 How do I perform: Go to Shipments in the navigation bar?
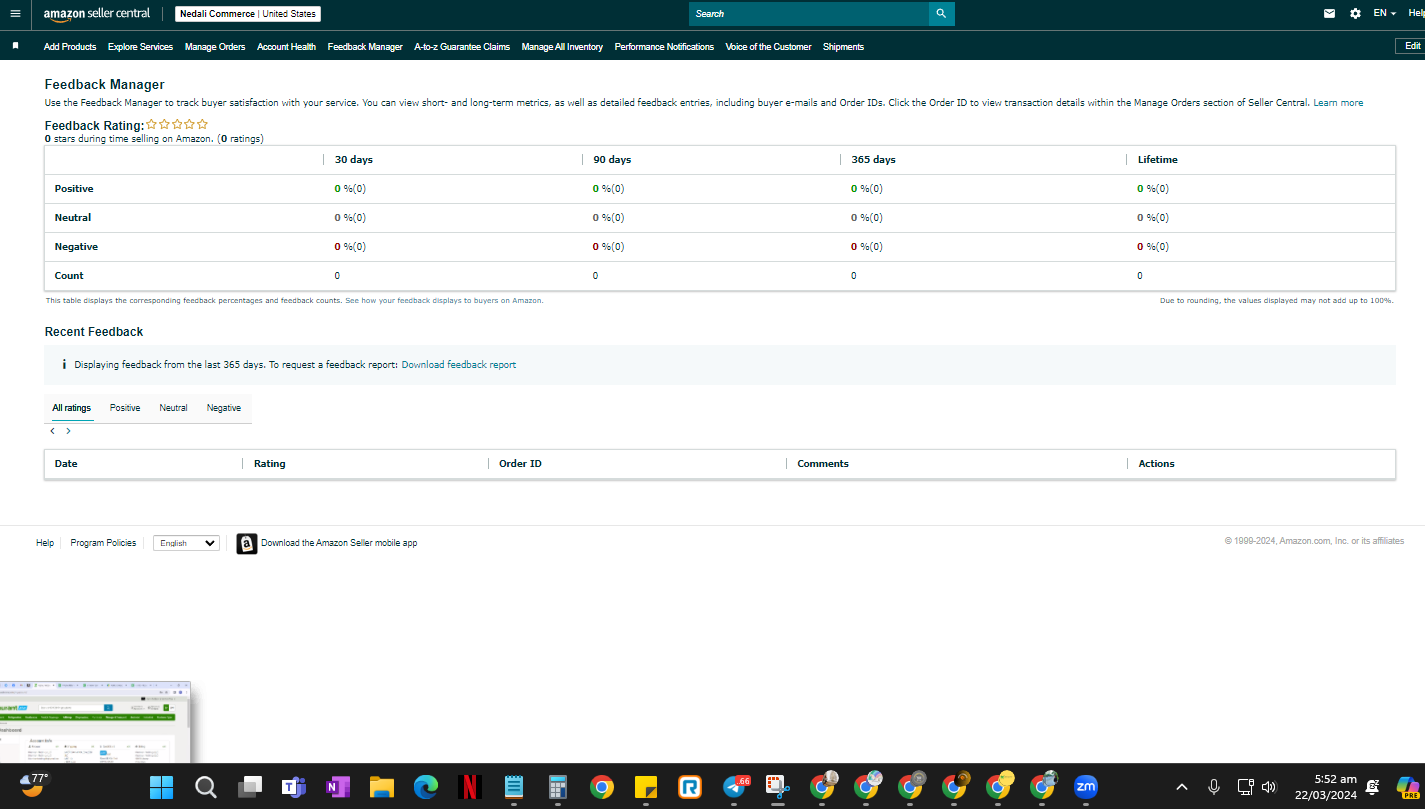[843, 47]
